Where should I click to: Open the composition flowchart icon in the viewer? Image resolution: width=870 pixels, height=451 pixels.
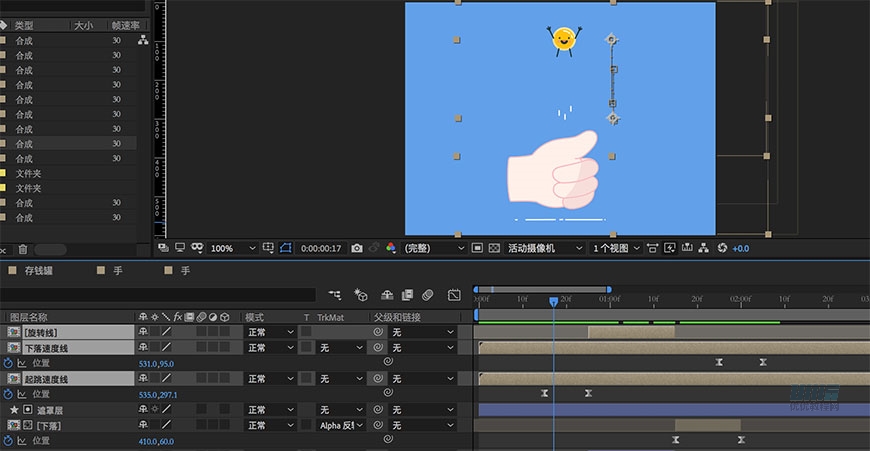704,248
